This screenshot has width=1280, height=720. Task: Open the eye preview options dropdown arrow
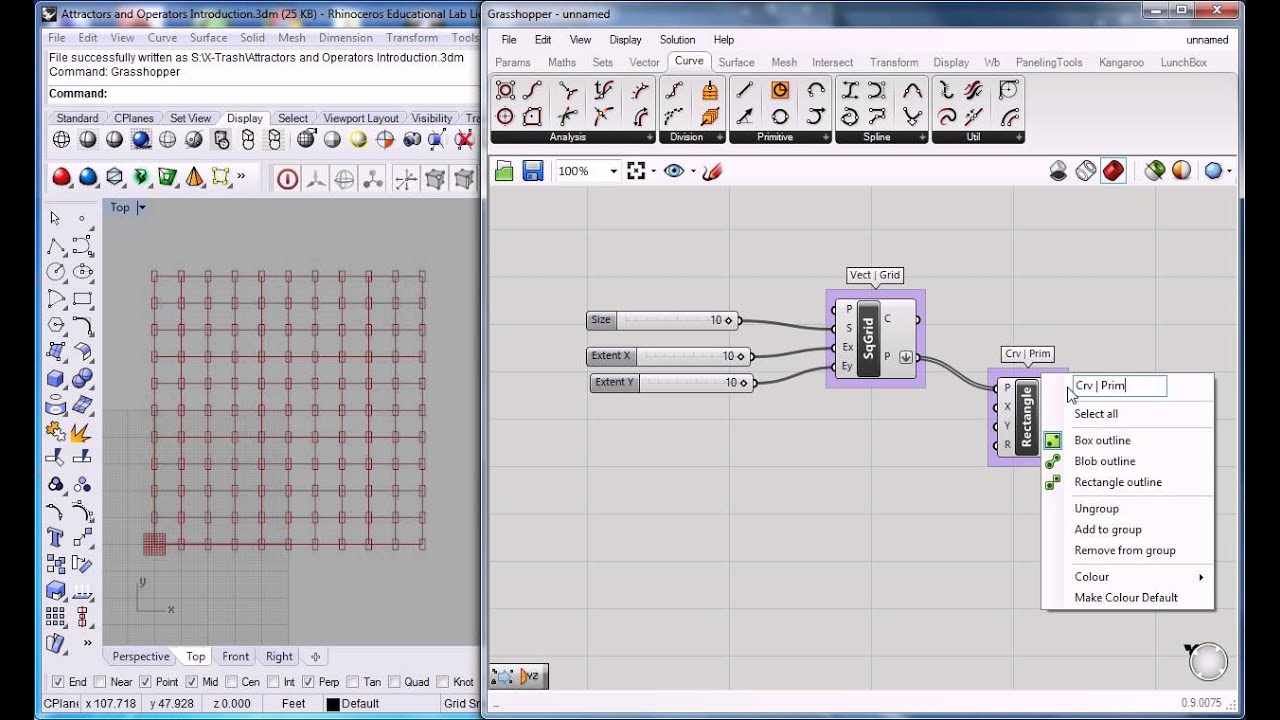(691, 171)
